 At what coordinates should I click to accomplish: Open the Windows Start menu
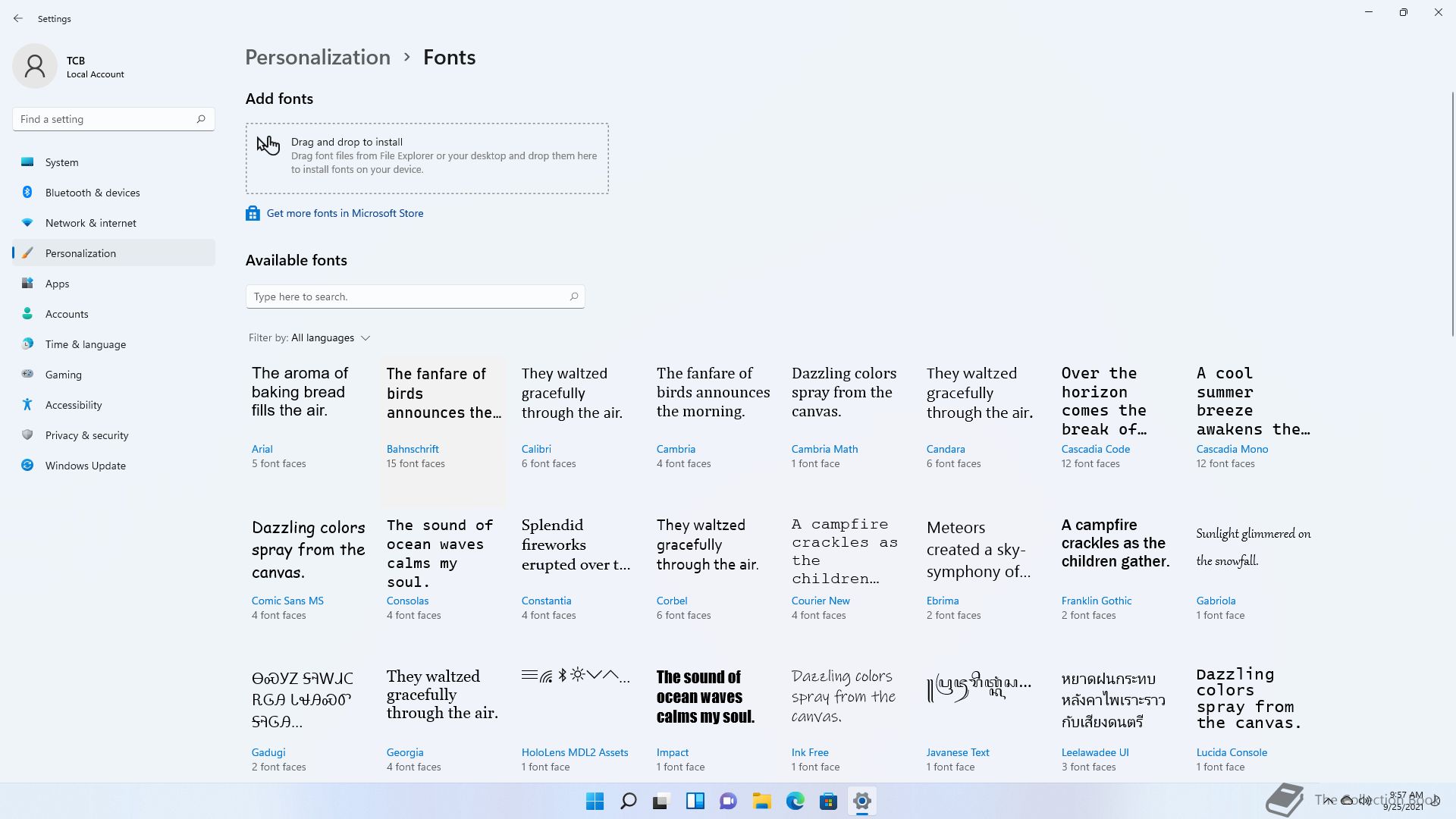[595, 801]
